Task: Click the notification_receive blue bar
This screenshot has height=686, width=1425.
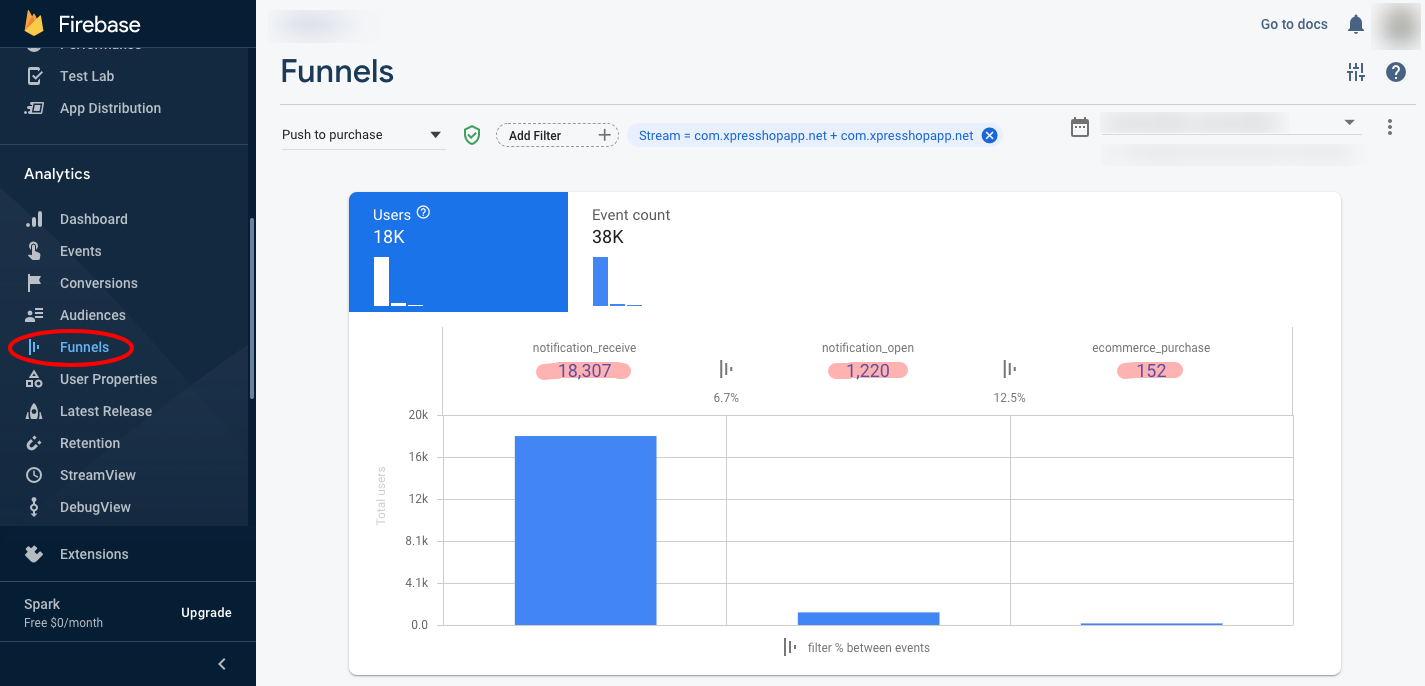Action: [585, 530]
